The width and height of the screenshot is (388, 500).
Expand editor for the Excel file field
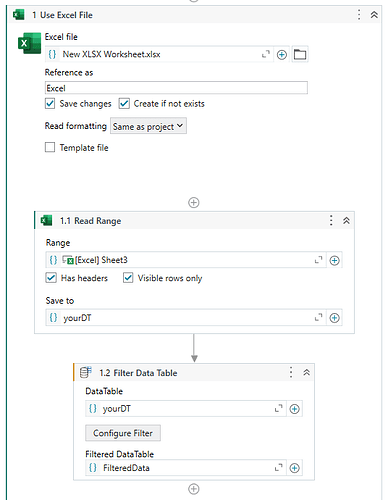pos(266,54)
